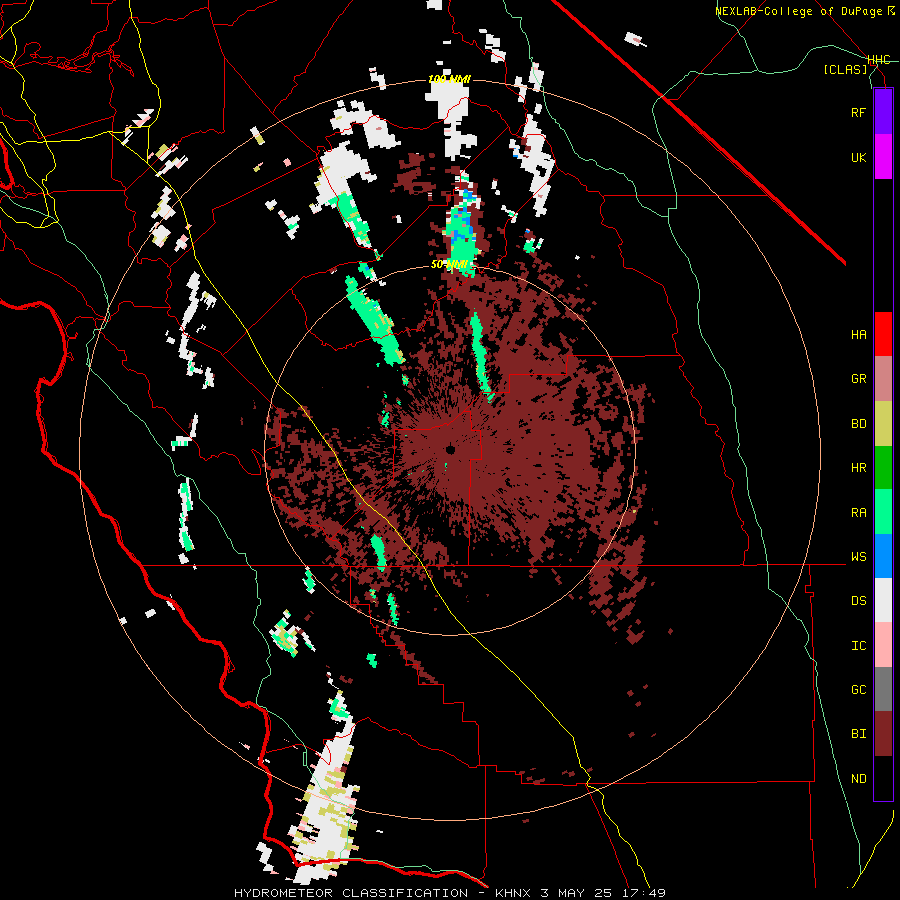Viewport: 900px width, 900px height.
Task: Click the RA legend label
Action: (x=858, y=513)
